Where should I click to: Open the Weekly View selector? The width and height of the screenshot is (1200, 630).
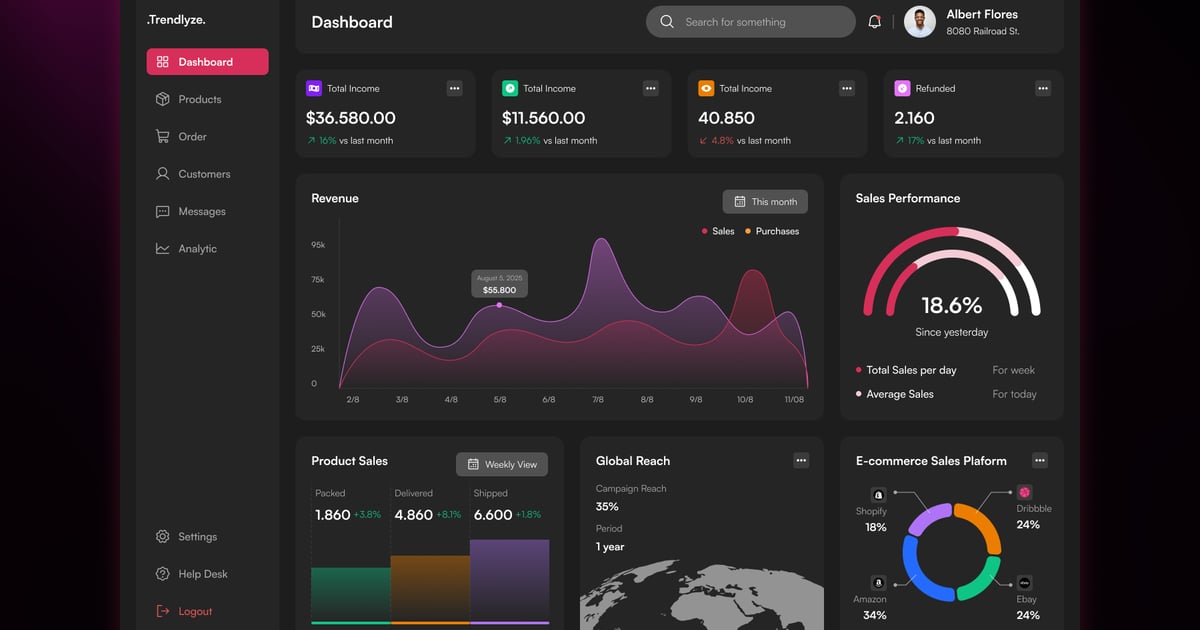pos(502,464)
